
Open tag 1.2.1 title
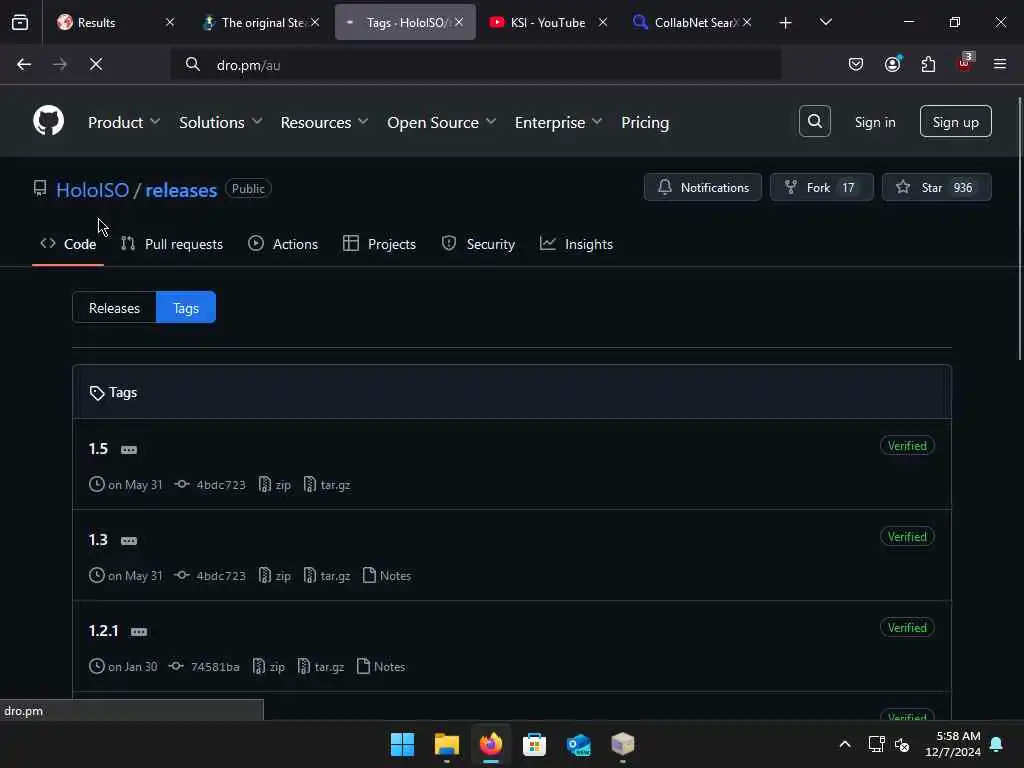pyautogui.click(x=103, y=631)
